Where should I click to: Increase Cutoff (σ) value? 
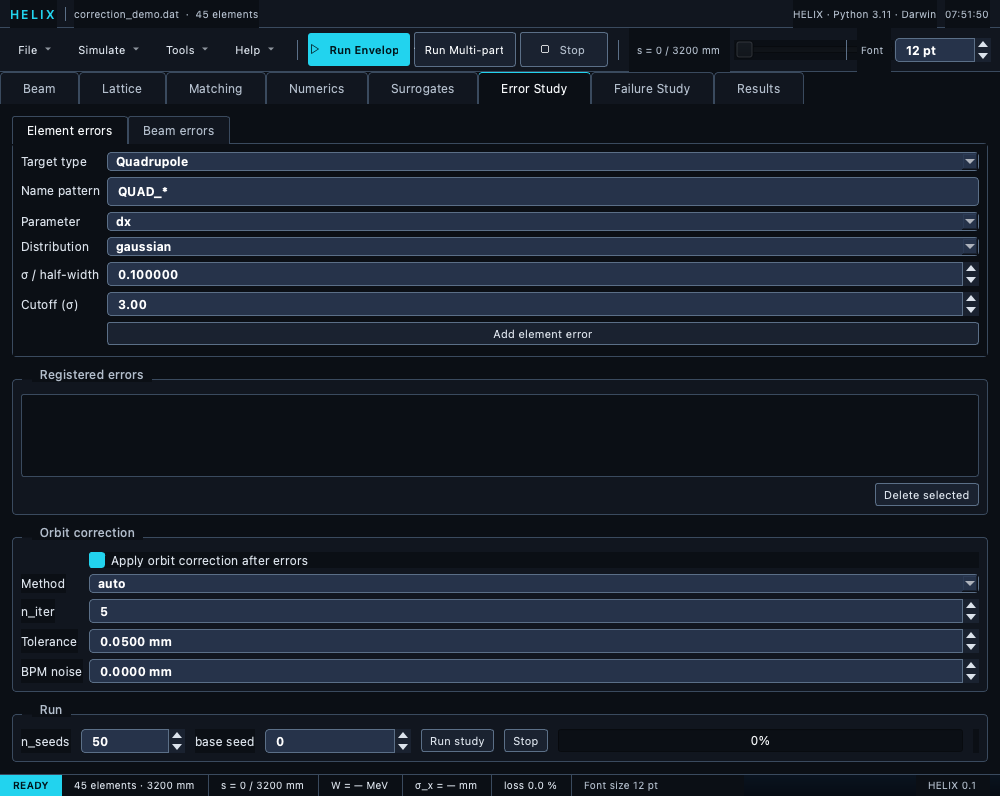click(x=971, y=298)
